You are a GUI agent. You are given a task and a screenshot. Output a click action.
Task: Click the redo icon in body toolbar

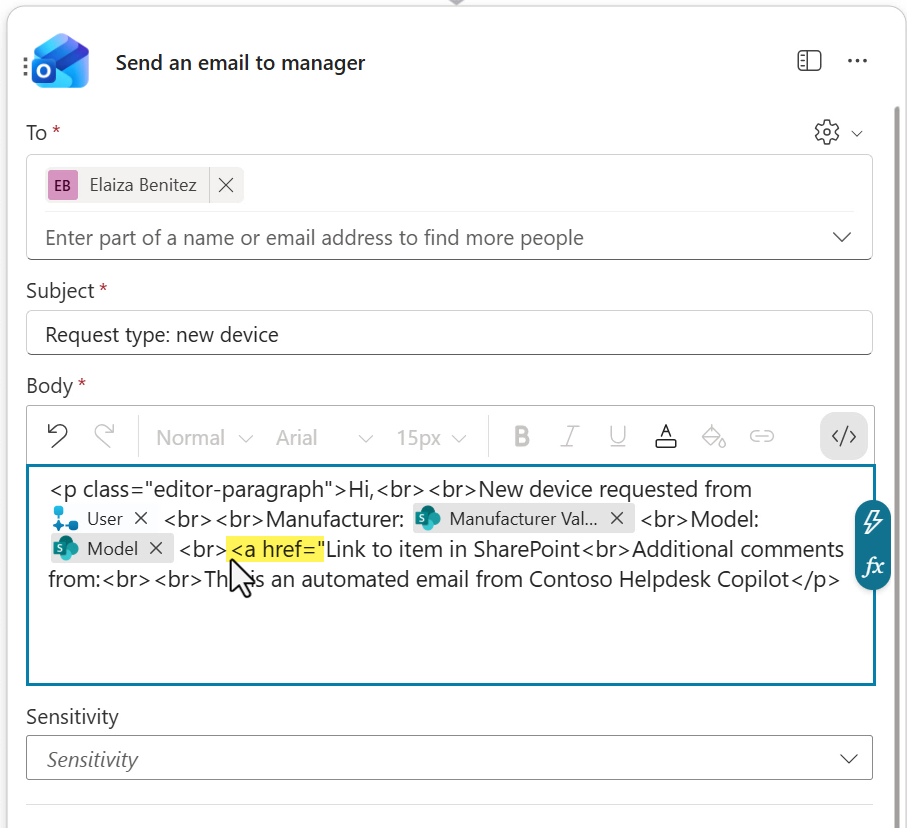pyautogui.click(x=104, y=437)
